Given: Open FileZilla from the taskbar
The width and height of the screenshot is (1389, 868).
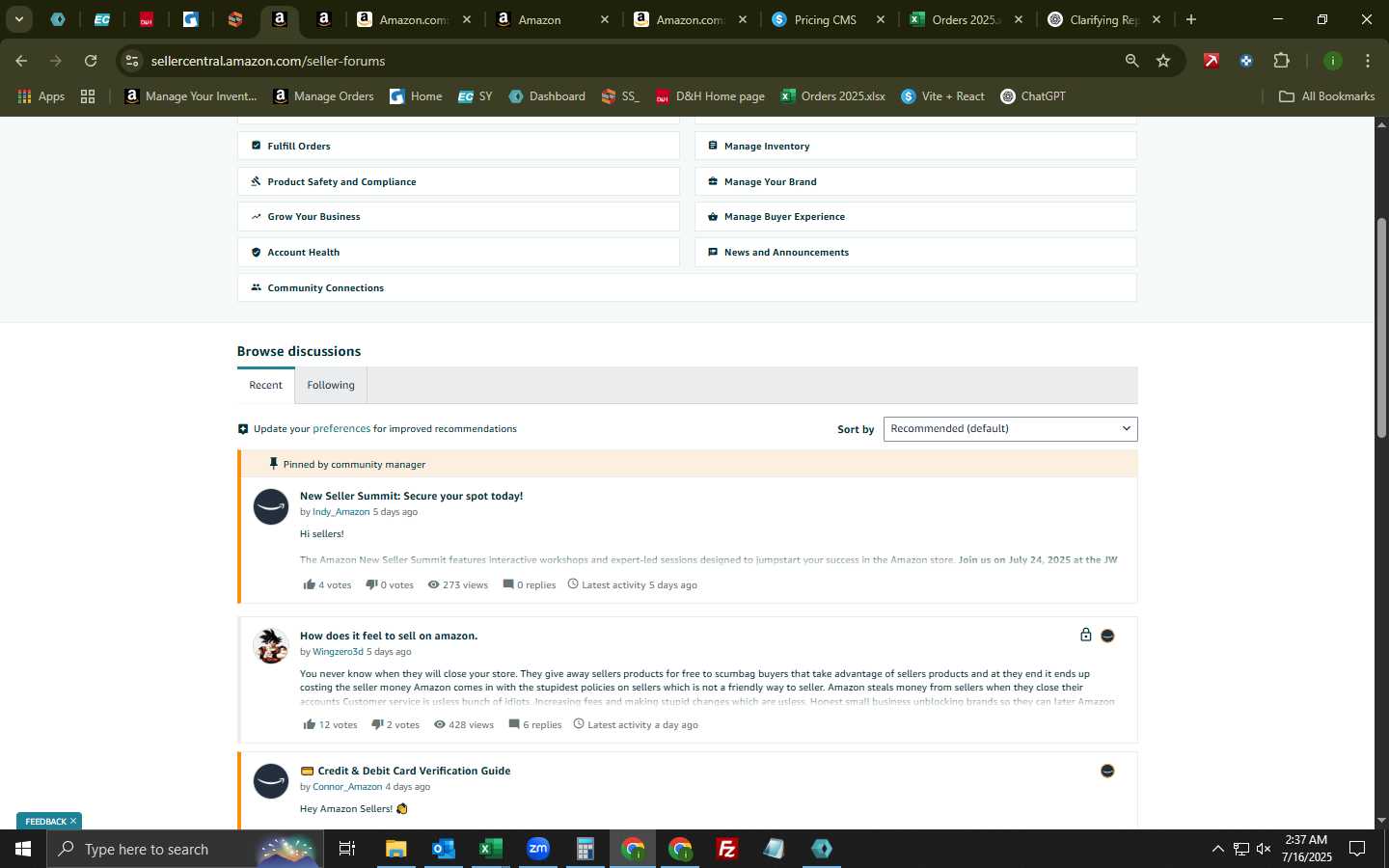Looking at the screenshot, I should coord(727,849).
